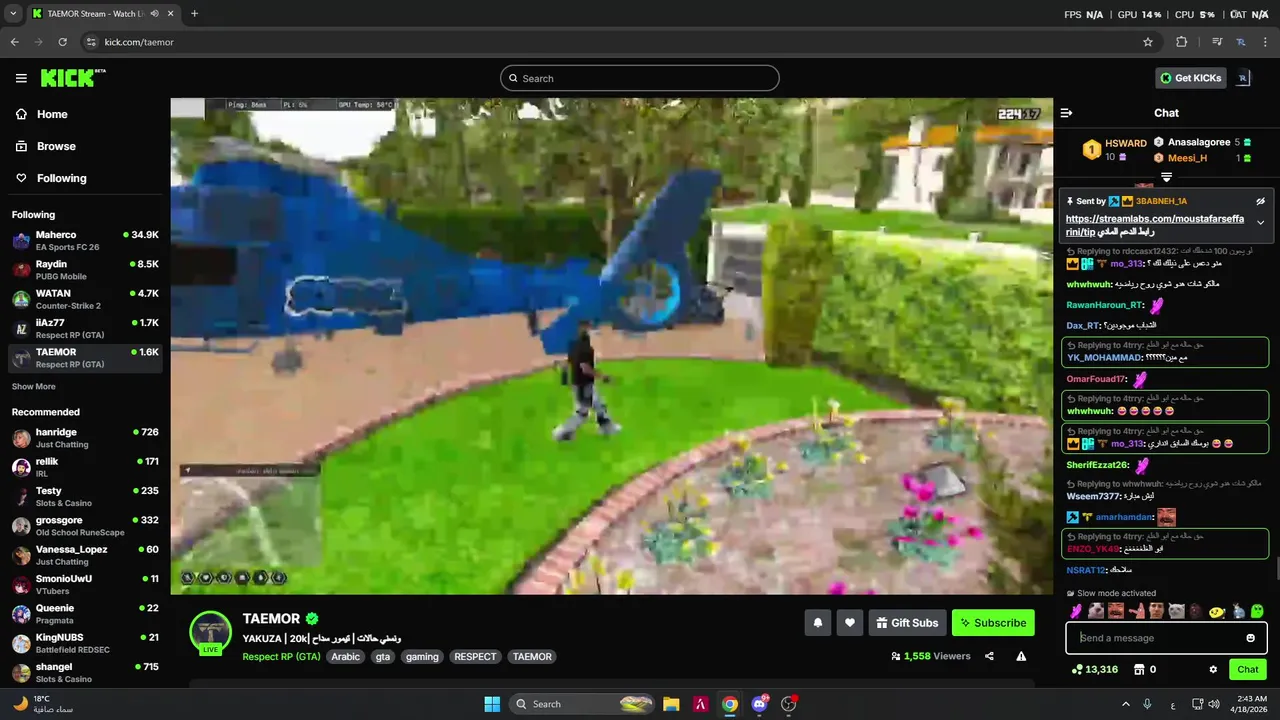Viewport: 1280px width, 720px height.
Task: Open recommended channel Testy
Action: (85, 496)
